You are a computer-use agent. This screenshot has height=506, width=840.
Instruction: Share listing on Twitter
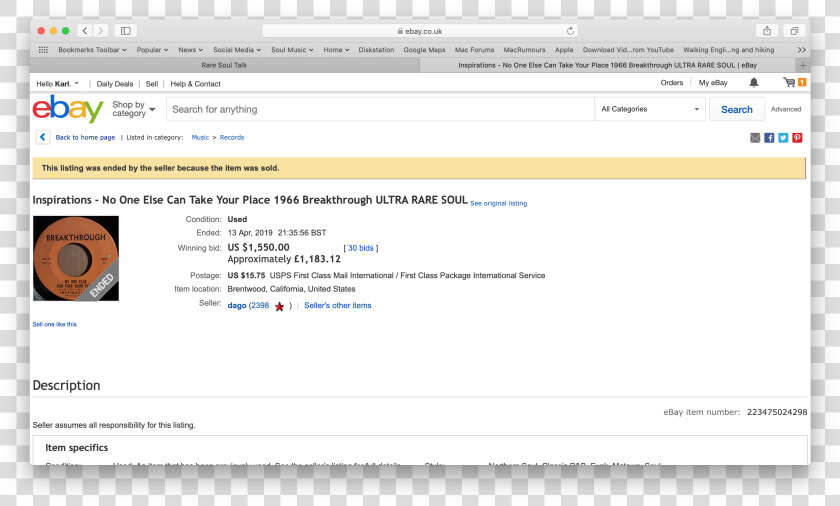click(x=783, y=138)
